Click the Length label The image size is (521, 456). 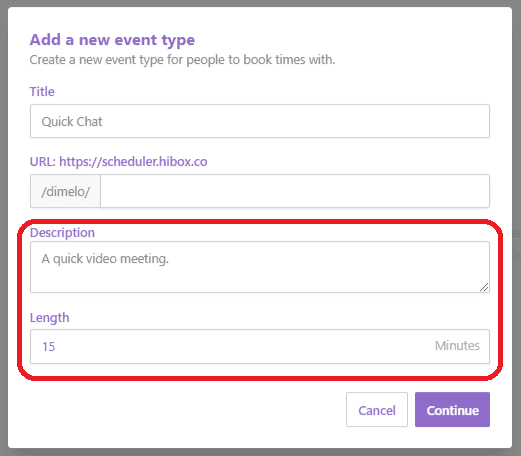50,318
